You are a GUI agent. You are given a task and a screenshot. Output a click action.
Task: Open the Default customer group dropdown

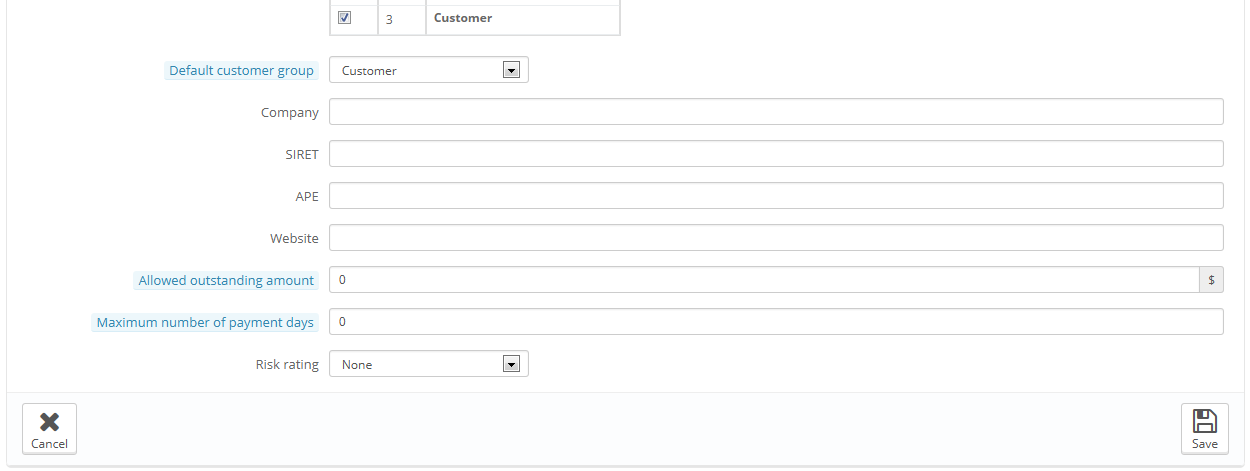[428, 70]
